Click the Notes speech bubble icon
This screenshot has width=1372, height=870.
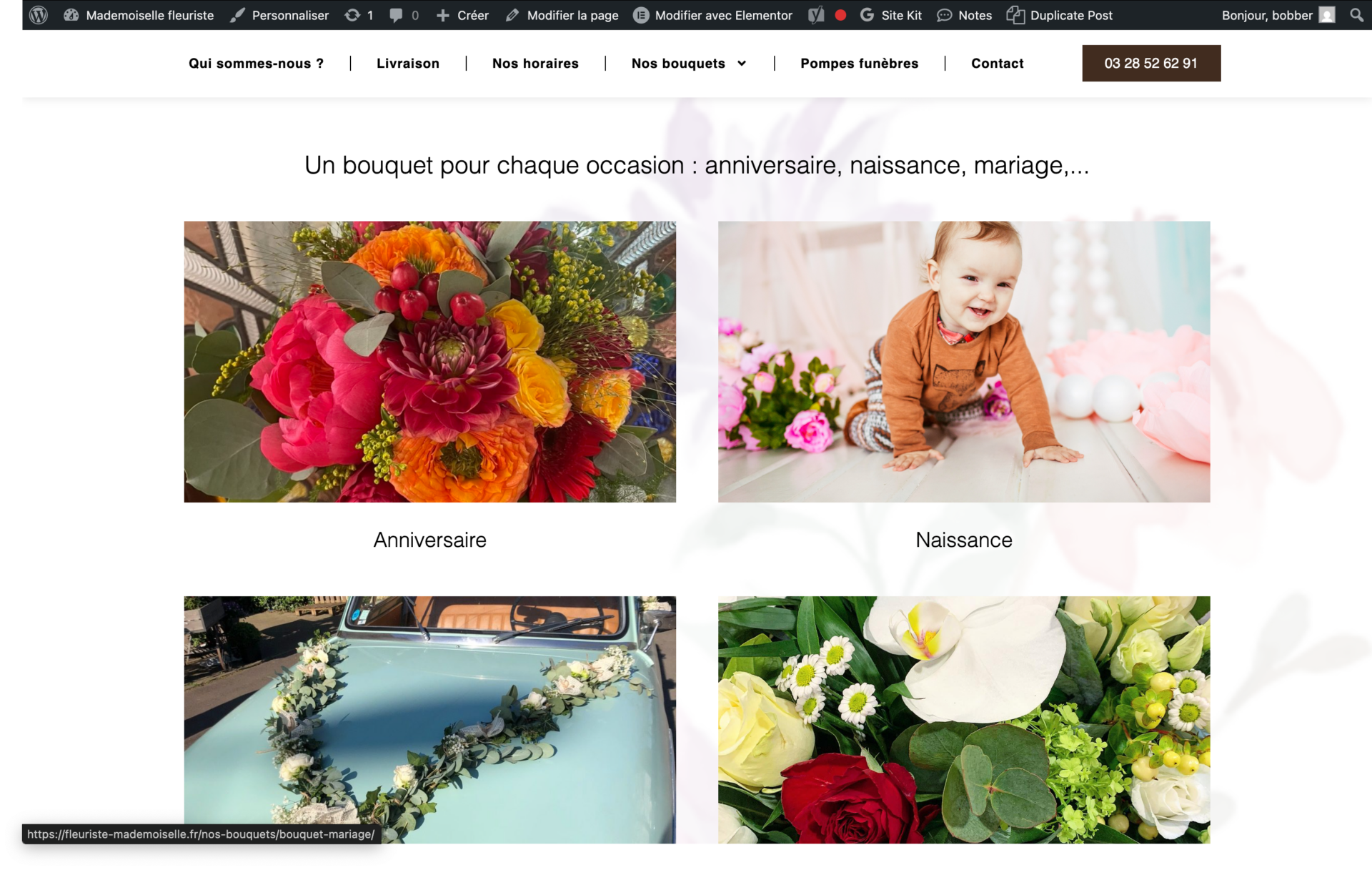(x=944, y=15)
